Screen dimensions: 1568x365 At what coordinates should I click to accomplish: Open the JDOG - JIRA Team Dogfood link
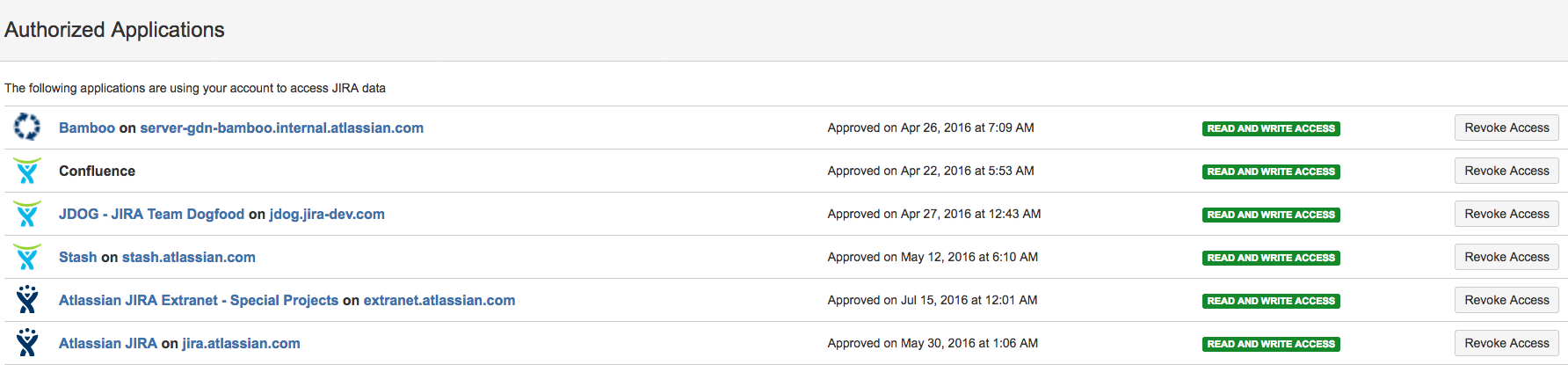[x=151, y=215]
